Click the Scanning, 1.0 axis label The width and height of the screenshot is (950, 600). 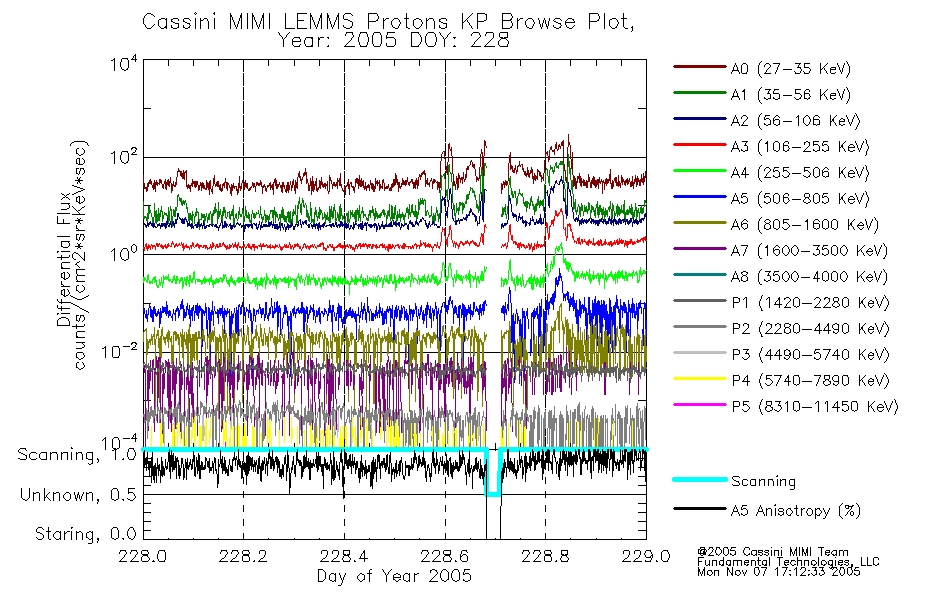coord(76,455)
